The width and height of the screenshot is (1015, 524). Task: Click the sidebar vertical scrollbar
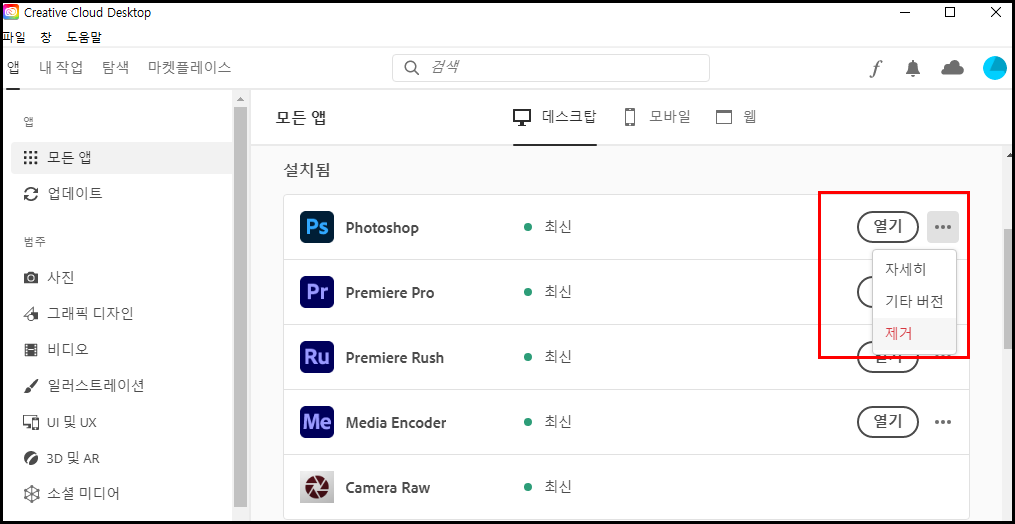(x=240, y=307)
